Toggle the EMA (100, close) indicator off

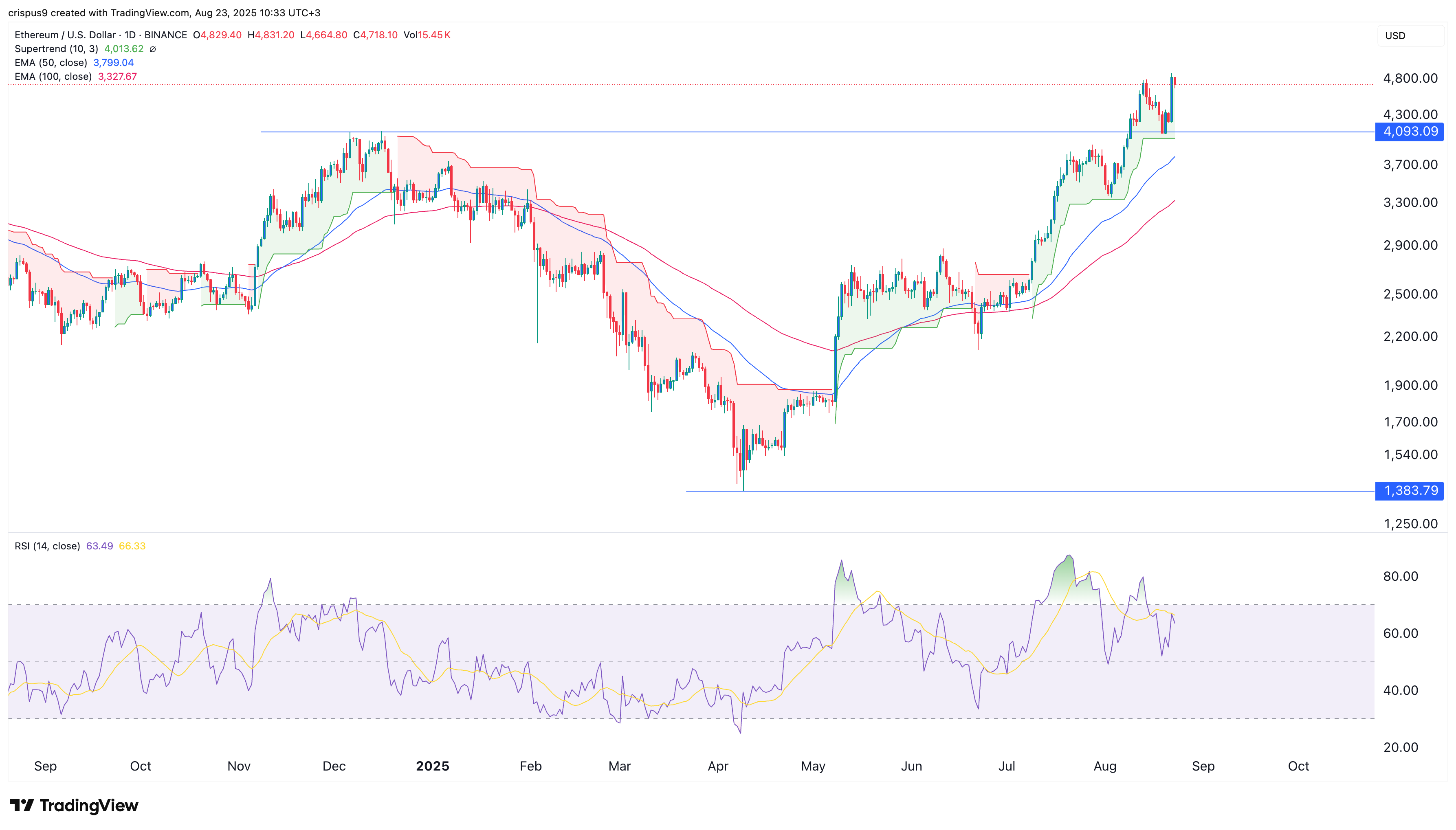click(55, 77)
